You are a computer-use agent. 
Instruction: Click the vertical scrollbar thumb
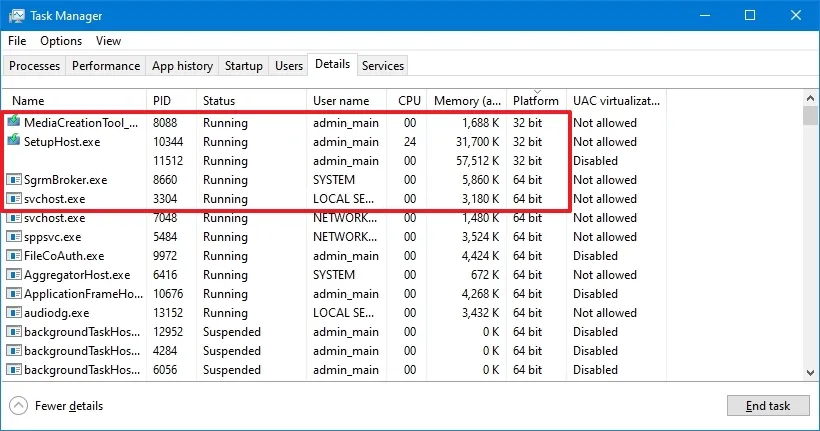coord(810,116)
